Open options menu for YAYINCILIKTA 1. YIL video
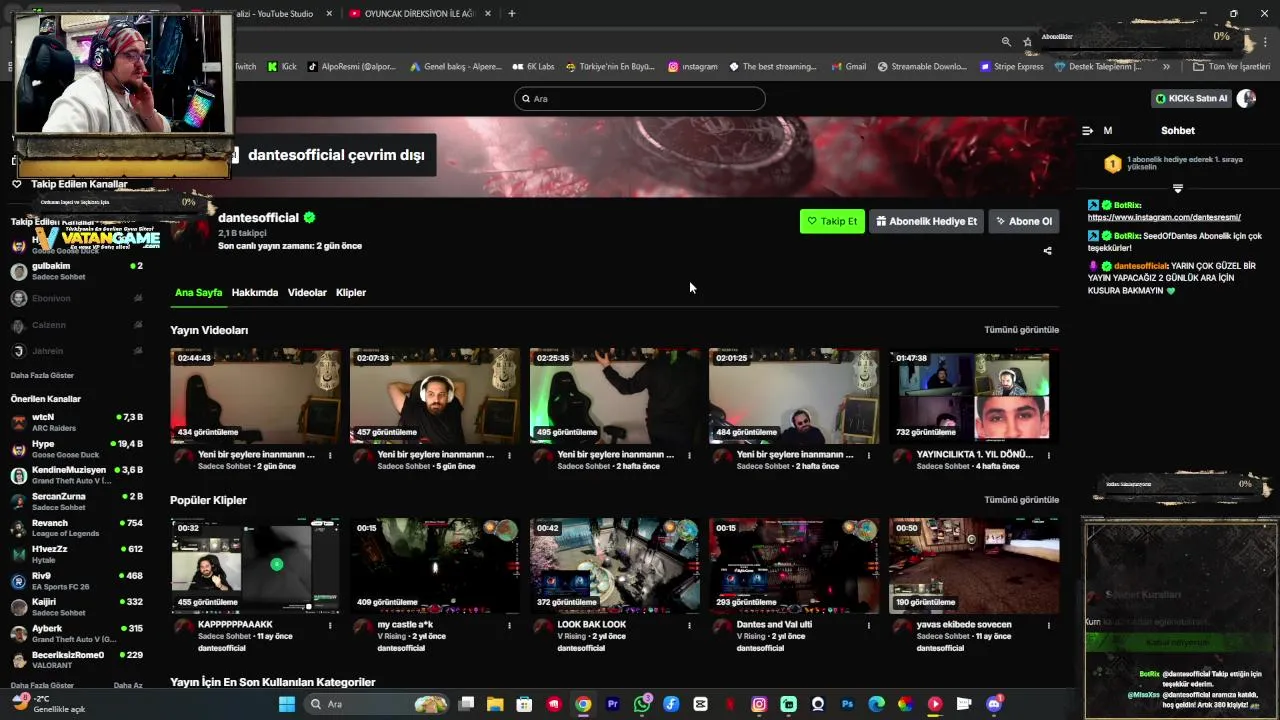 click(x=1048, y=455)
